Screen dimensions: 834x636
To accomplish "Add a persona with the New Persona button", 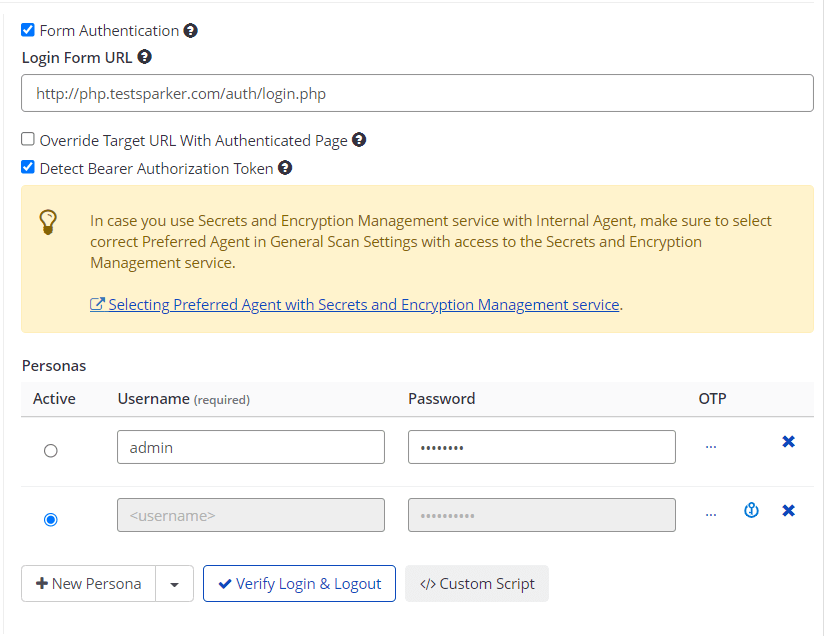I will pyautogui.click(x=88, y=583).
